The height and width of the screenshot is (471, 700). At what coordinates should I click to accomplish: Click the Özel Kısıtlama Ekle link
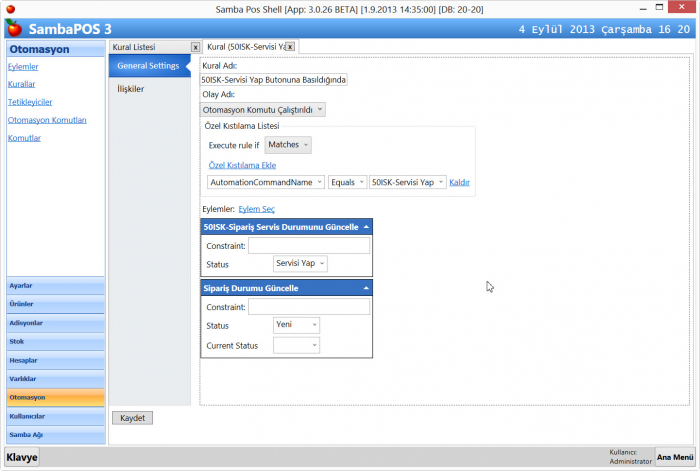pyautogui.click(x=242, y=165)
